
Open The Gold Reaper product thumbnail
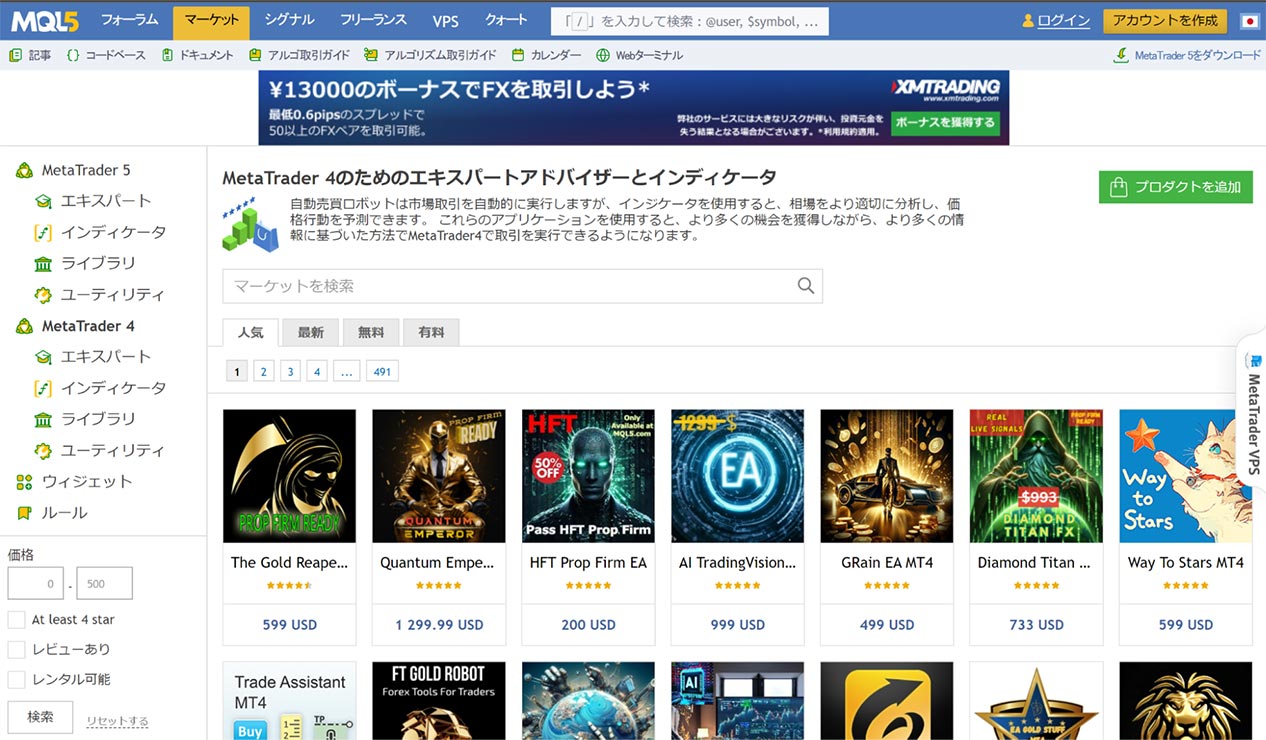tap(289, 476)
